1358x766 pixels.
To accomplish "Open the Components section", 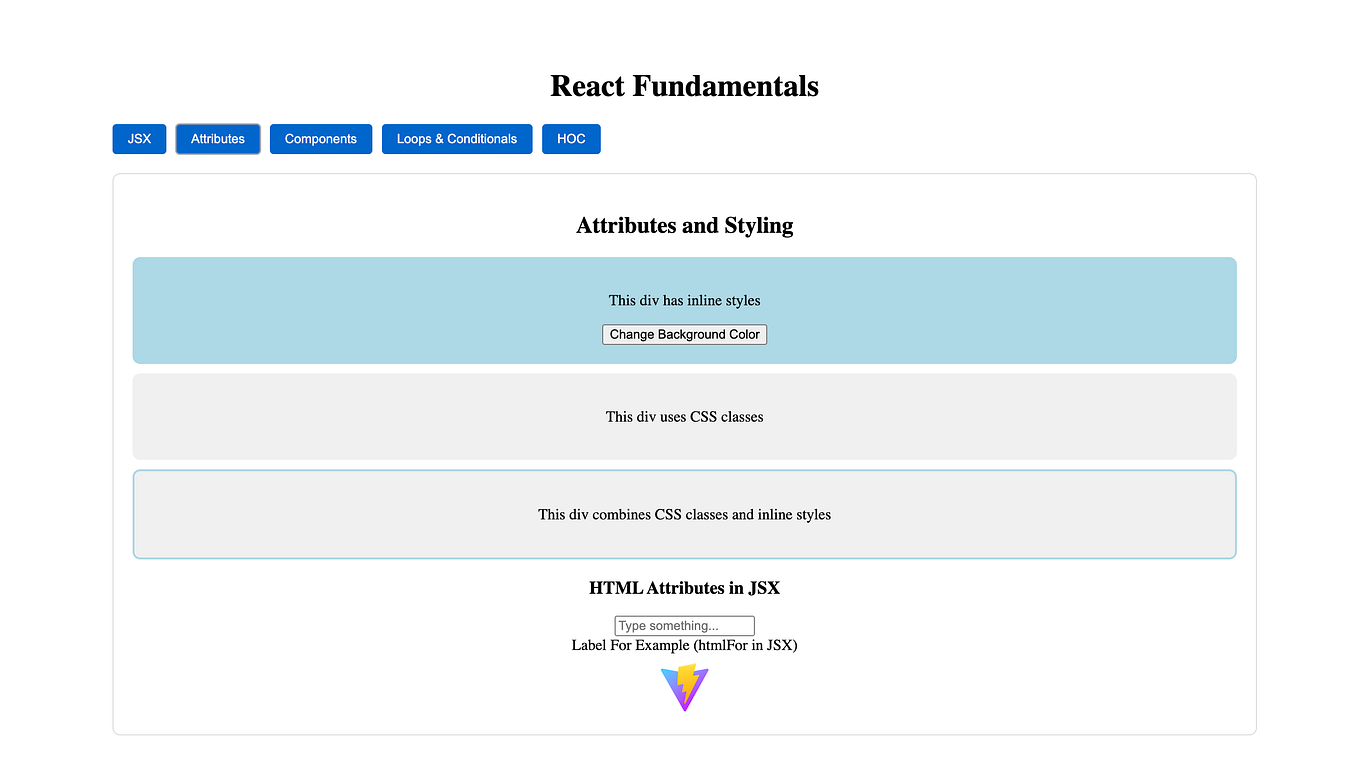I will (x=320, y=139).
